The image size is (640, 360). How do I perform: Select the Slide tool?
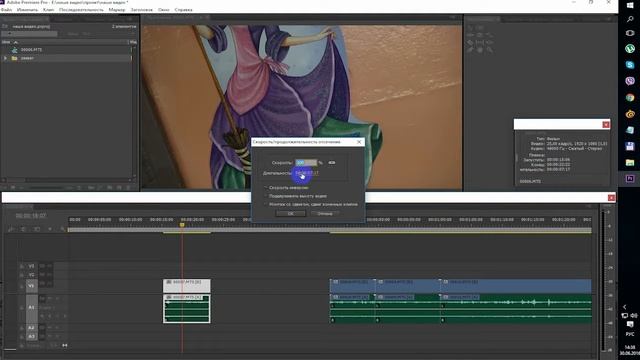point(489,42)
